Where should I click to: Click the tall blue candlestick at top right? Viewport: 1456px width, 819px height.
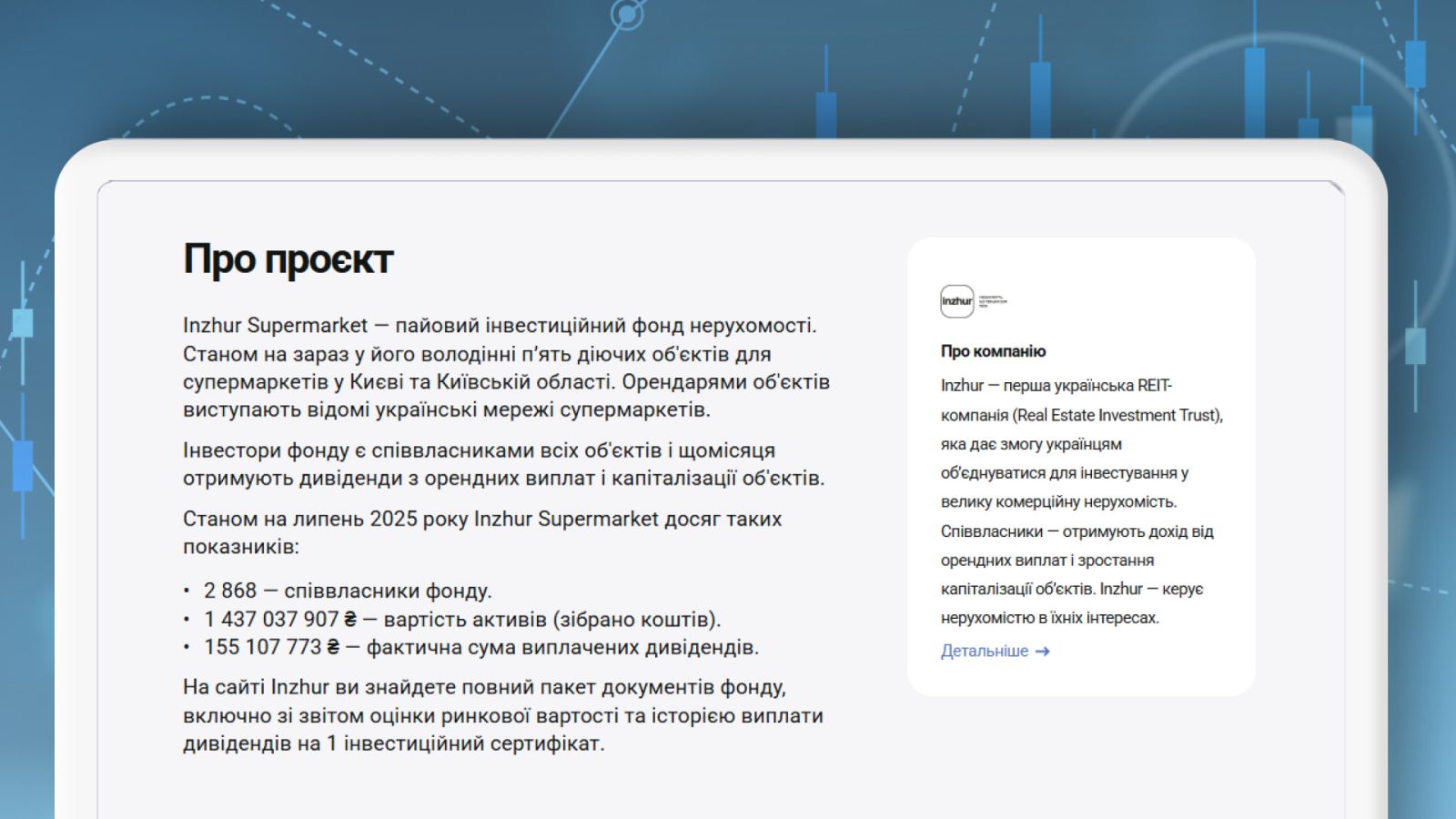point(1254,91)
